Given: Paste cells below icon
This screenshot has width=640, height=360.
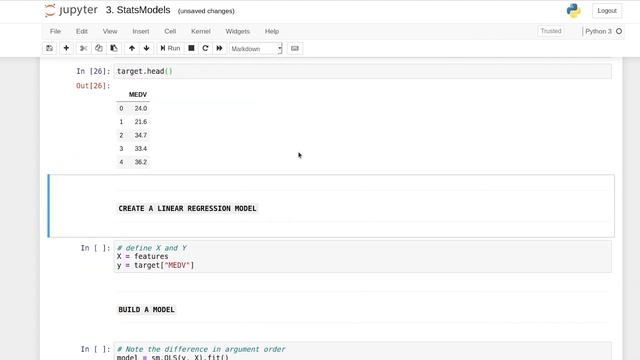Looking at the screenshot, I should pyautogui.click(x=114, y=49).
